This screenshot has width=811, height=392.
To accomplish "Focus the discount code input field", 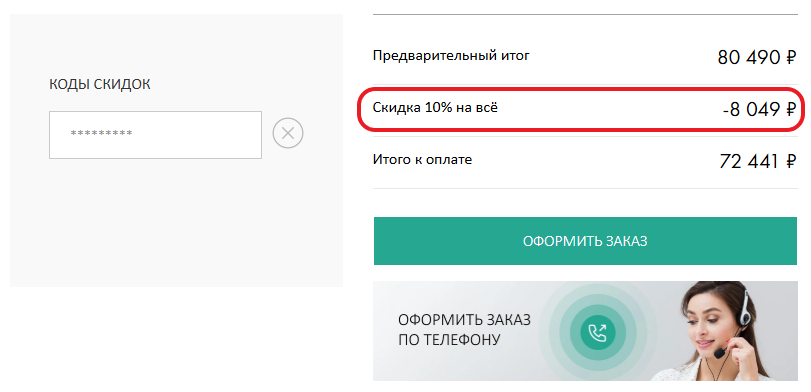I will click(155, 134).
